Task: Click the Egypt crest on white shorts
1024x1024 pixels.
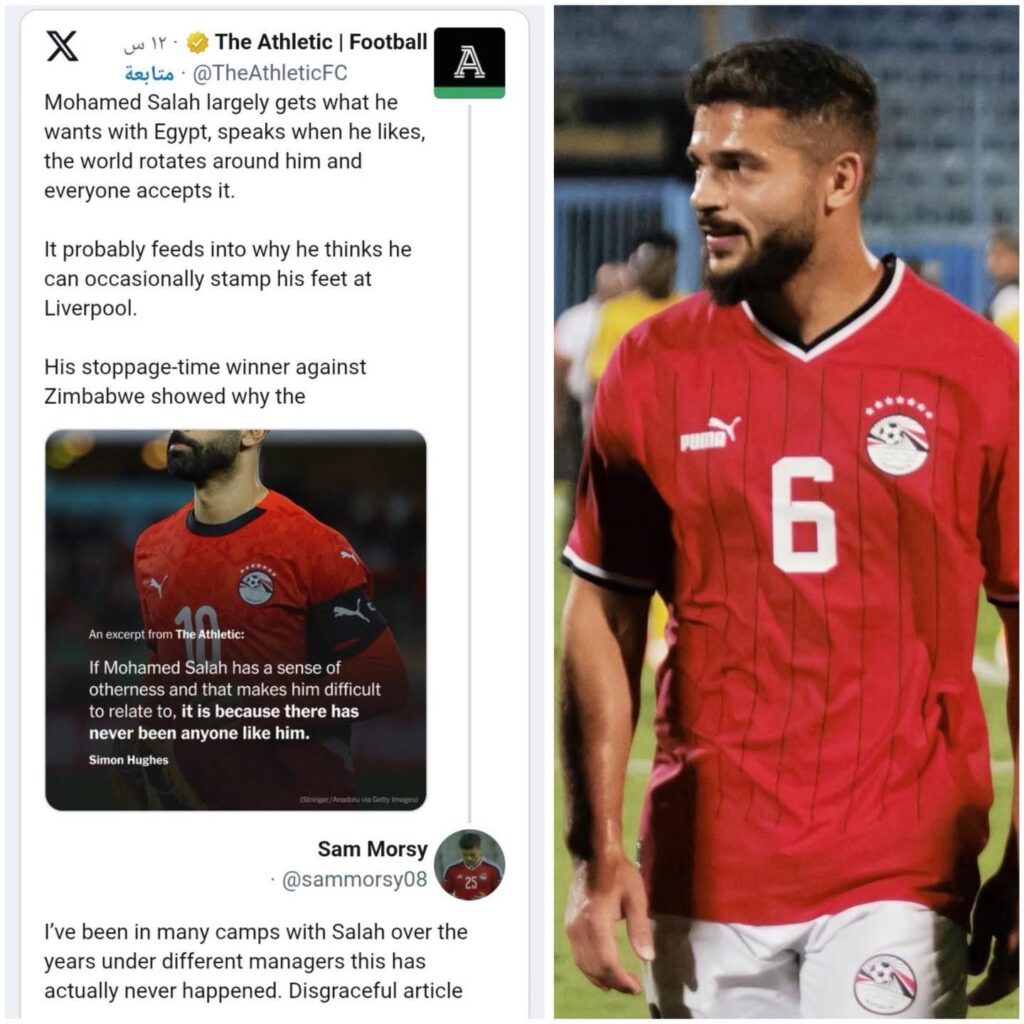Action: (x=886, y=984)
